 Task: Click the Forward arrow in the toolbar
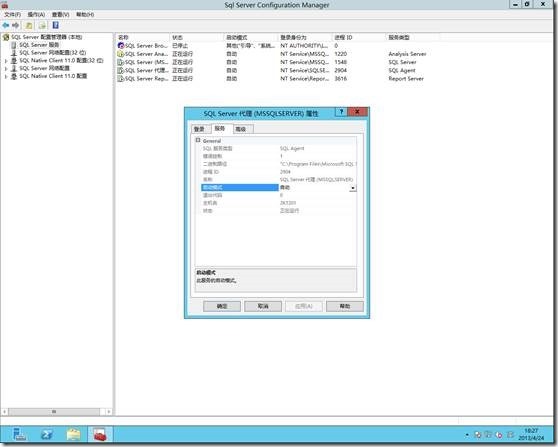coord(16,25)
